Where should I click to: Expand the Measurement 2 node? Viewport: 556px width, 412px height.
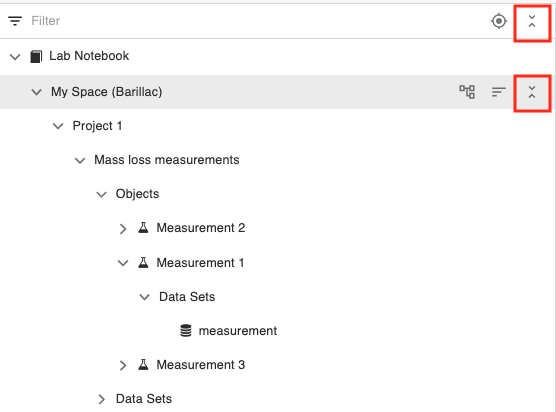(123, 229)
